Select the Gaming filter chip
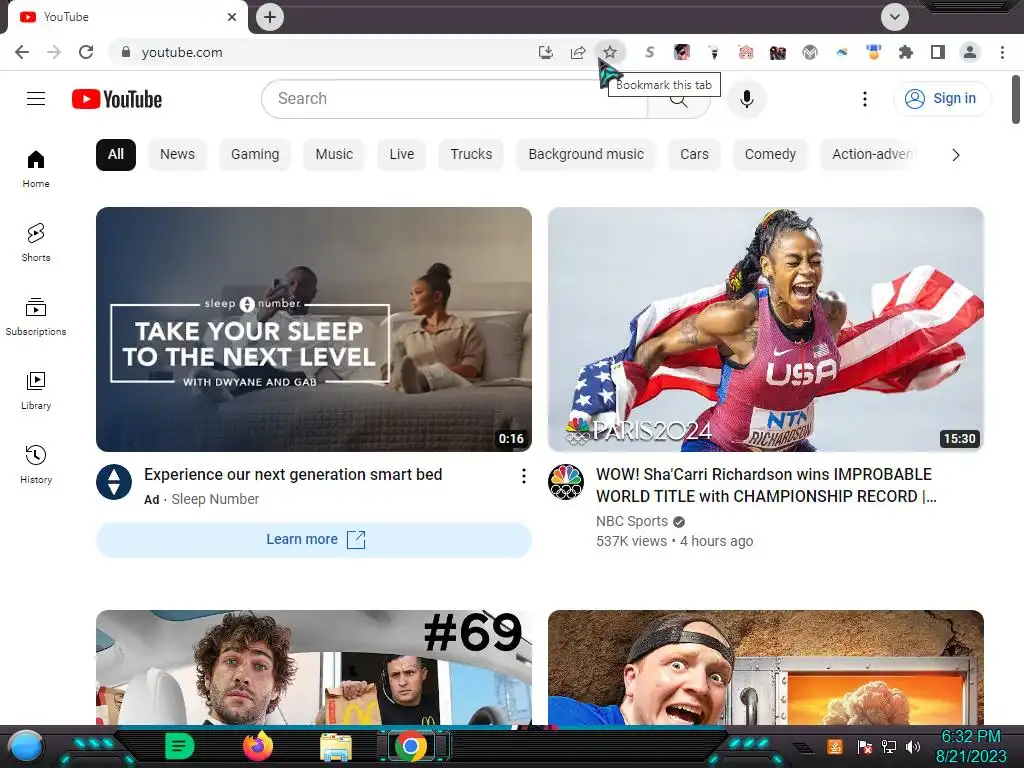1024x768 pixels. tap(255, 155)
